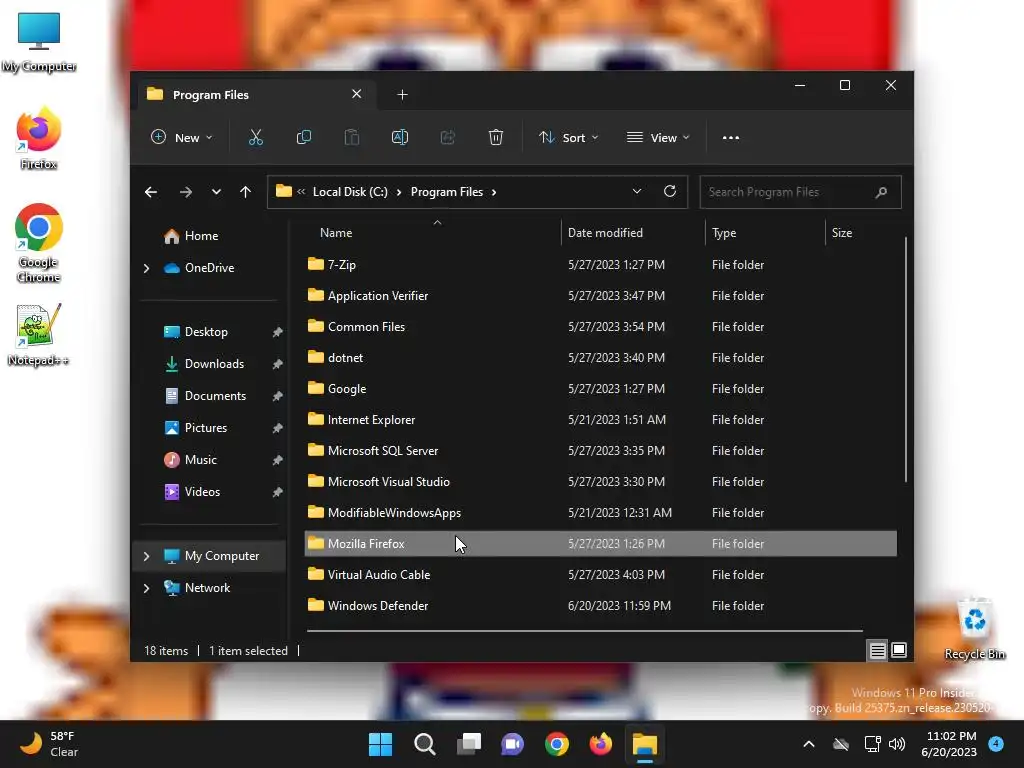1024x768 pixels.
Task: Open the Sort options dropdown
Action: coord(568,138)
